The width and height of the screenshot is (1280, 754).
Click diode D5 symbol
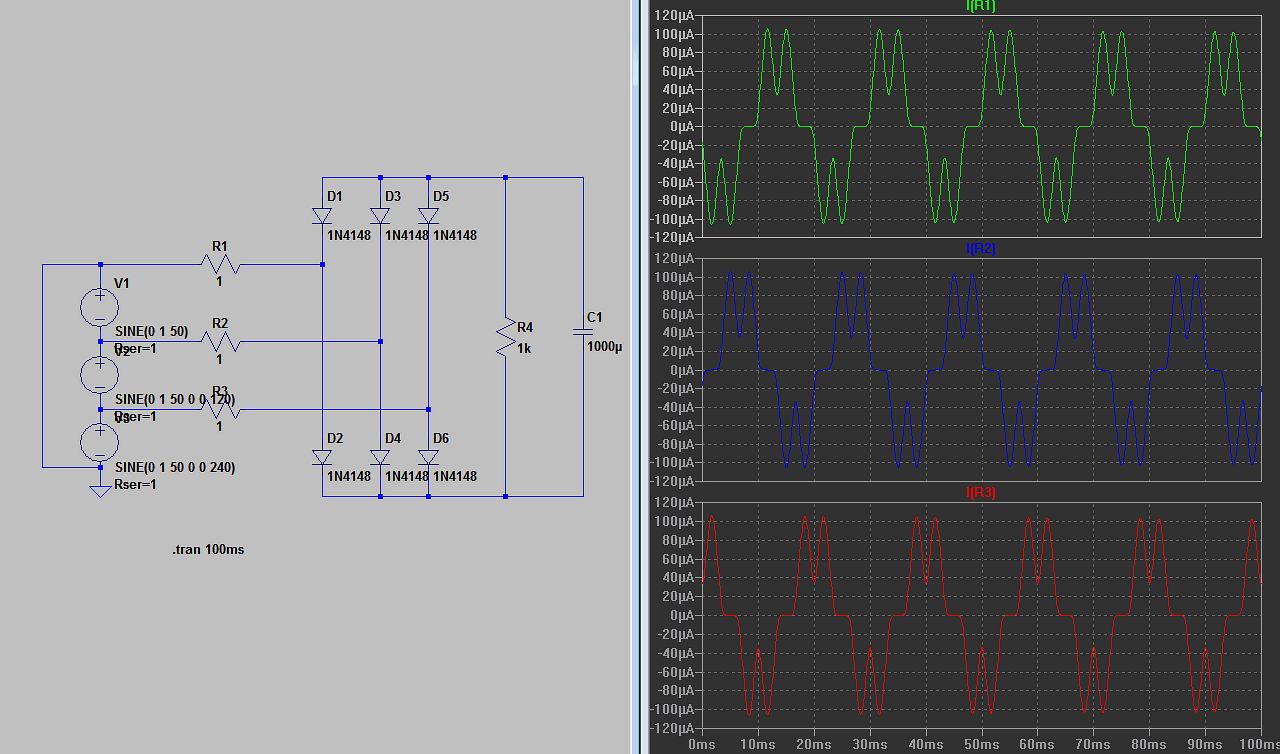(428, 216)
